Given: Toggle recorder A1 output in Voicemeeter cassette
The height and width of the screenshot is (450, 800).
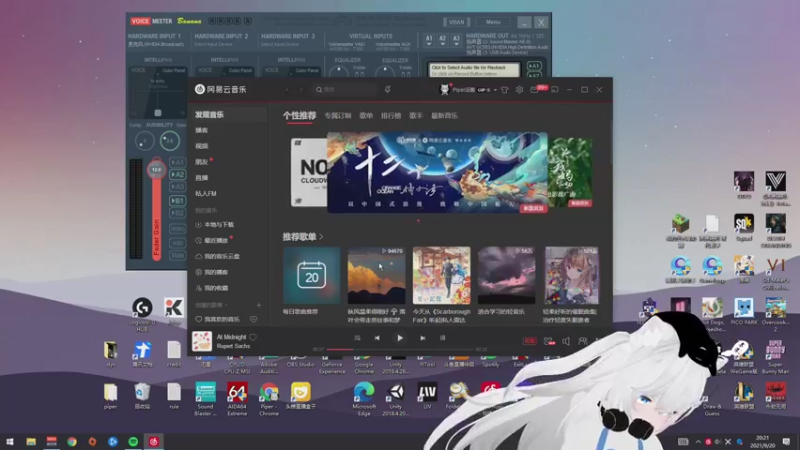Looking at the screenshot, I should [x=534, y=66].
